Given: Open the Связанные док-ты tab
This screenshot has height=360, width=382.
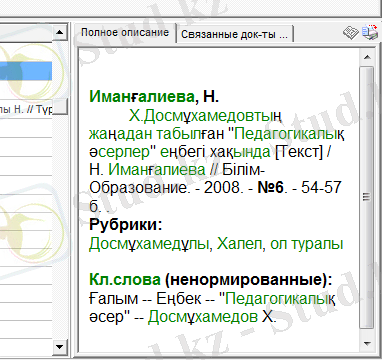Looking at the screenshot, I should click(234, 34).
